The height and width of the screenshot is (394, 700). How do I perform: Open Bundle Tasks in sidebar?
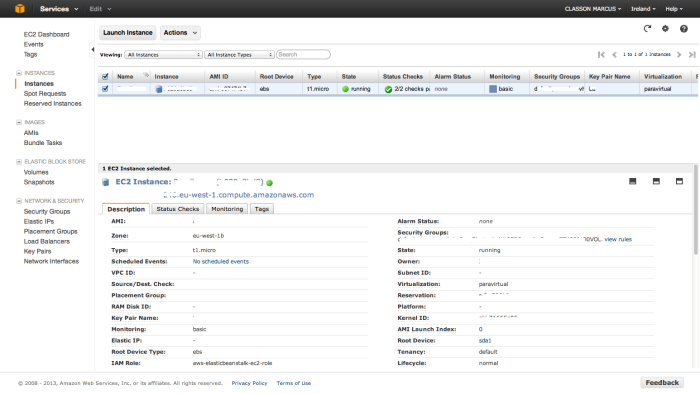[43, 143]
